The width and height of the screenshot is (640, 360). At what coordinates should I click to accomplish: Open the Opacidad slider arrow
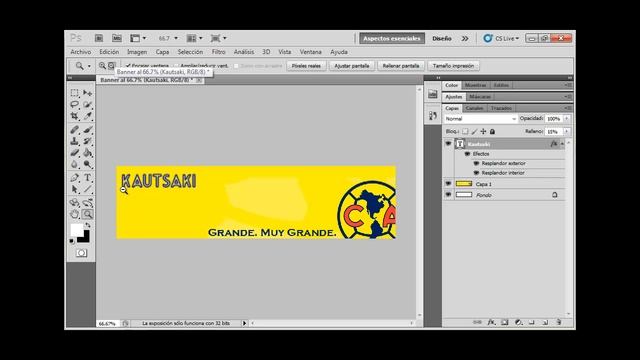pyautogui.click(x=567, y=118)
